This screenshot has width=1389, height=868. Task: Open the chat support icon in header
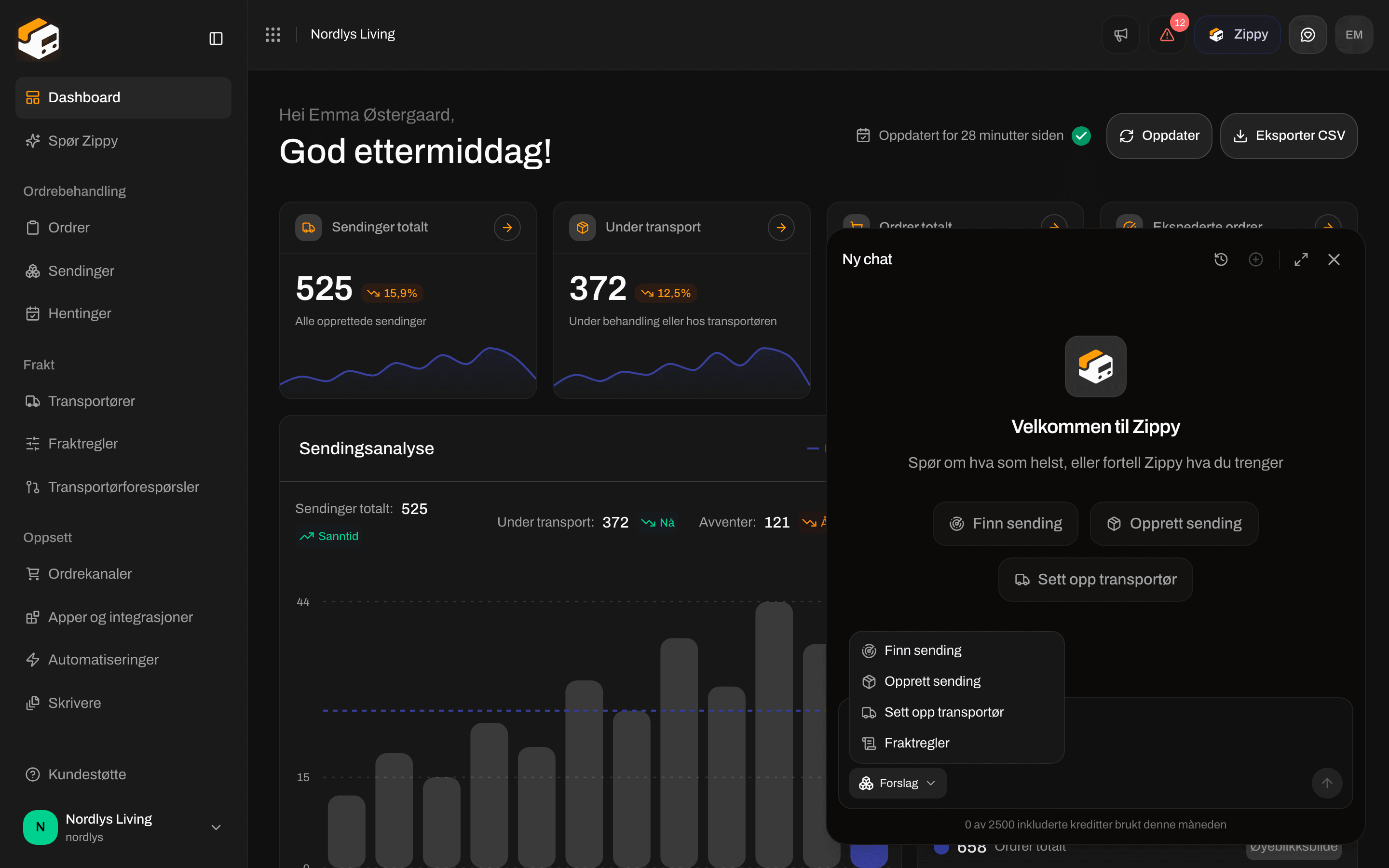(x=1307, y=34)
